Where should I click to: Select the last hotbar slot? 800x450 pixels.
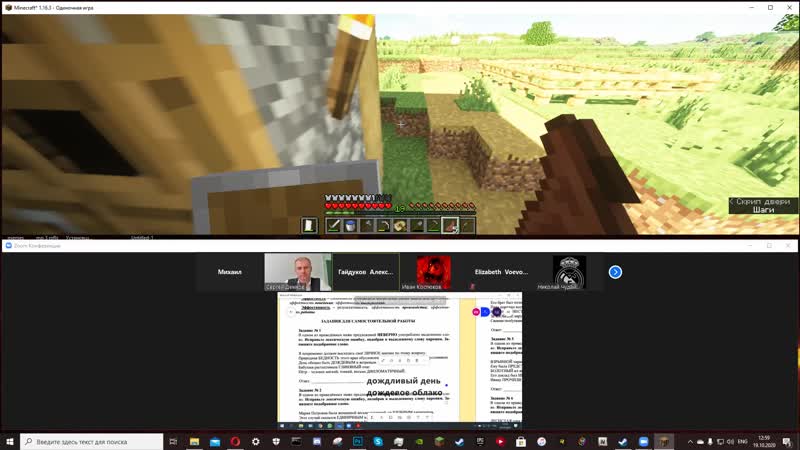[467, 225]
